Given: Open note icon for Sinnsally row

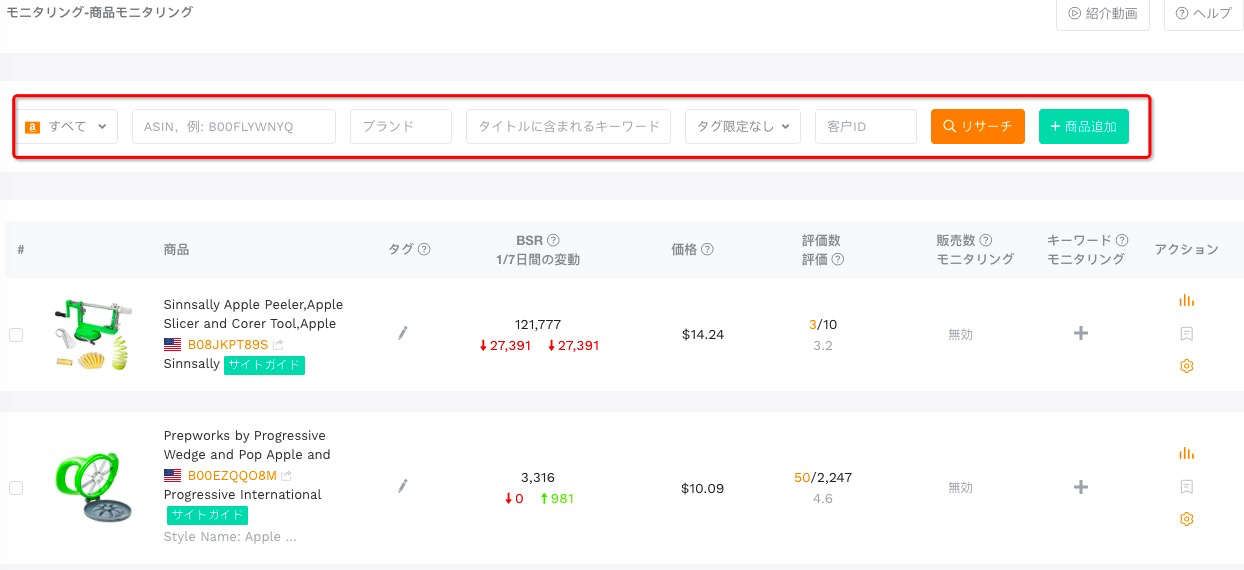Looking at the screenshot, I should (x=1187, y=333).
